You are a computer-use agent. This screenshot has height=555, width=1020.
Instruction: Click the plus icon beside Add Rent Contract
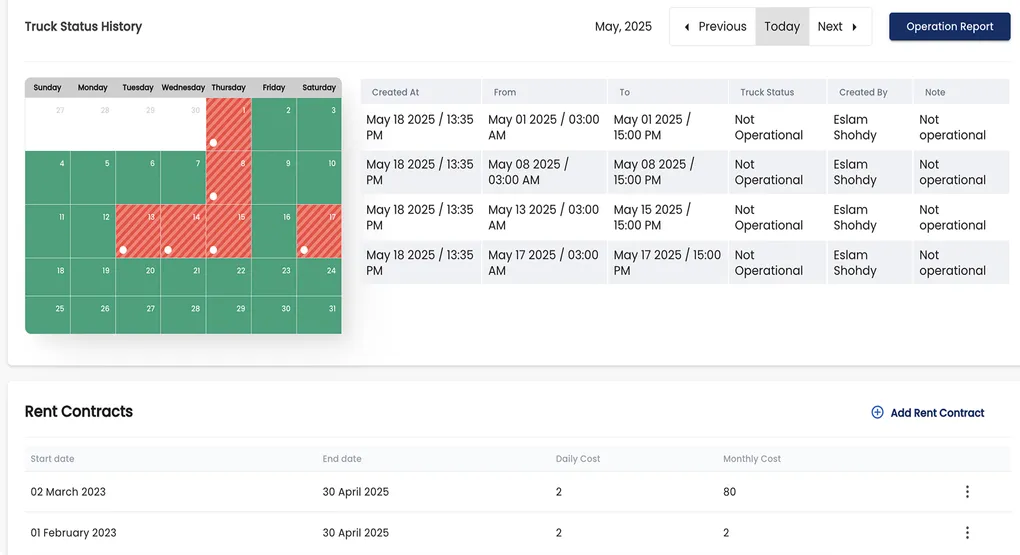click(877, 412)
